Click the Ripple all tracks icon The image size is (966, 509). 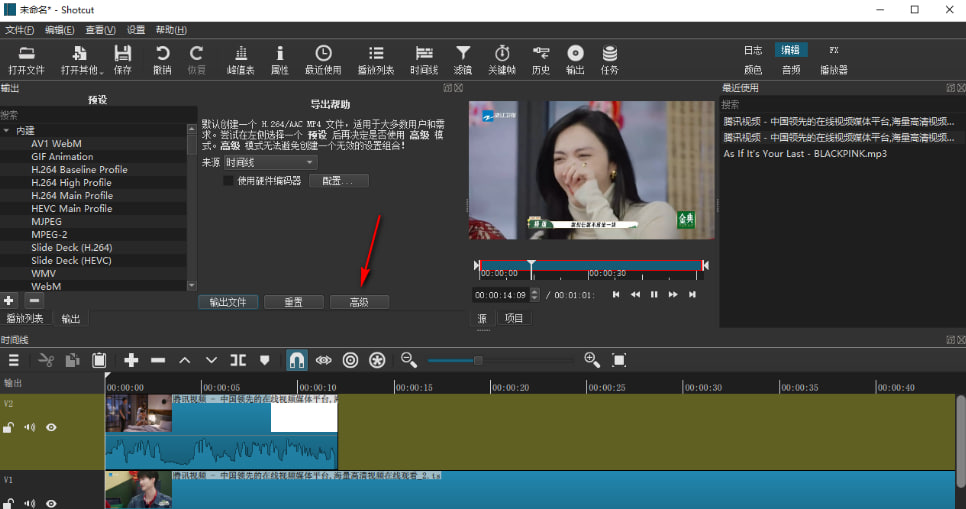point(377,360)
